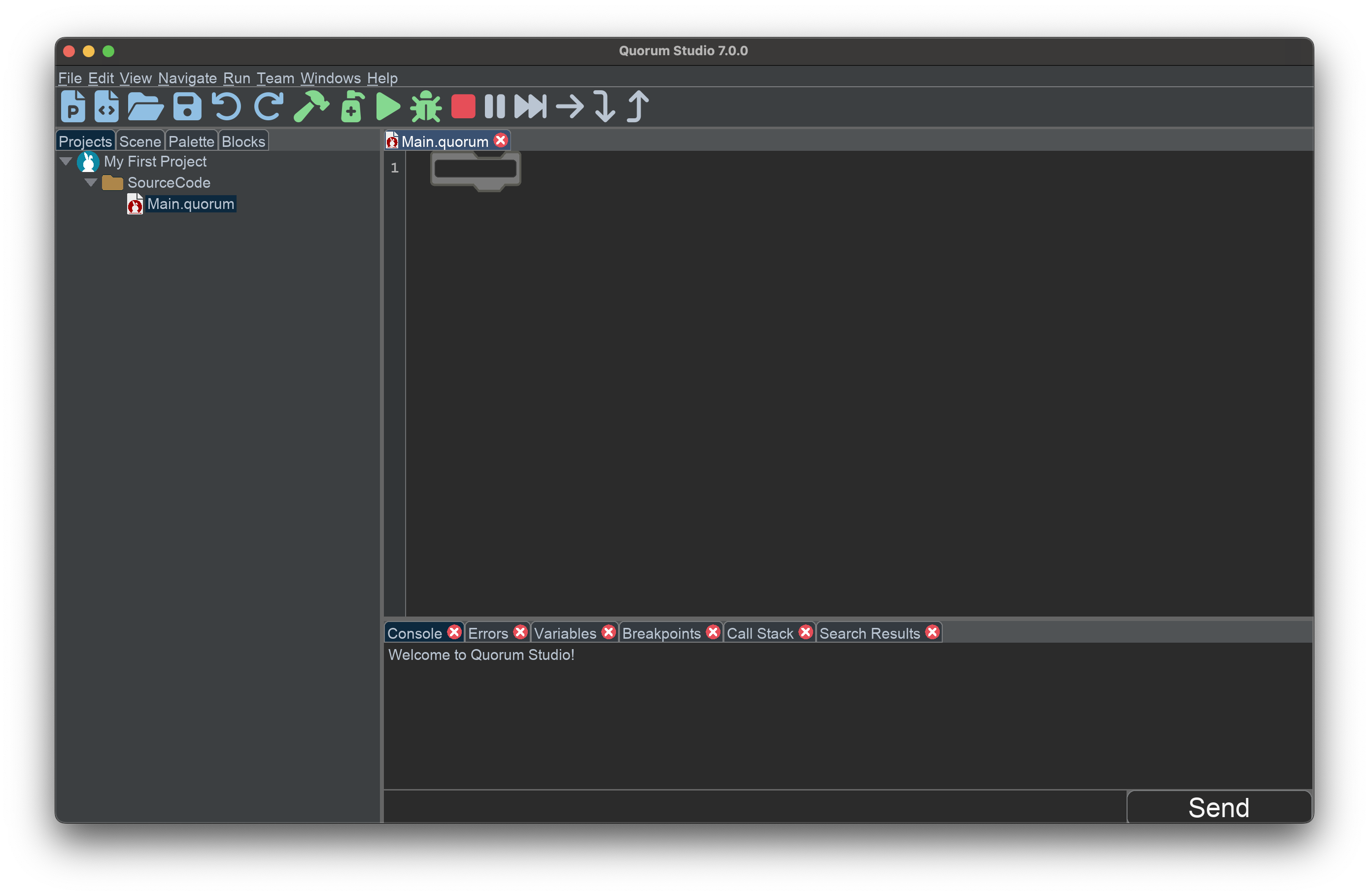Click the Main.quorum editor tab
The width and height of the screenshot is (1369, 896).
pyautogui.click(x=444, y=141)
